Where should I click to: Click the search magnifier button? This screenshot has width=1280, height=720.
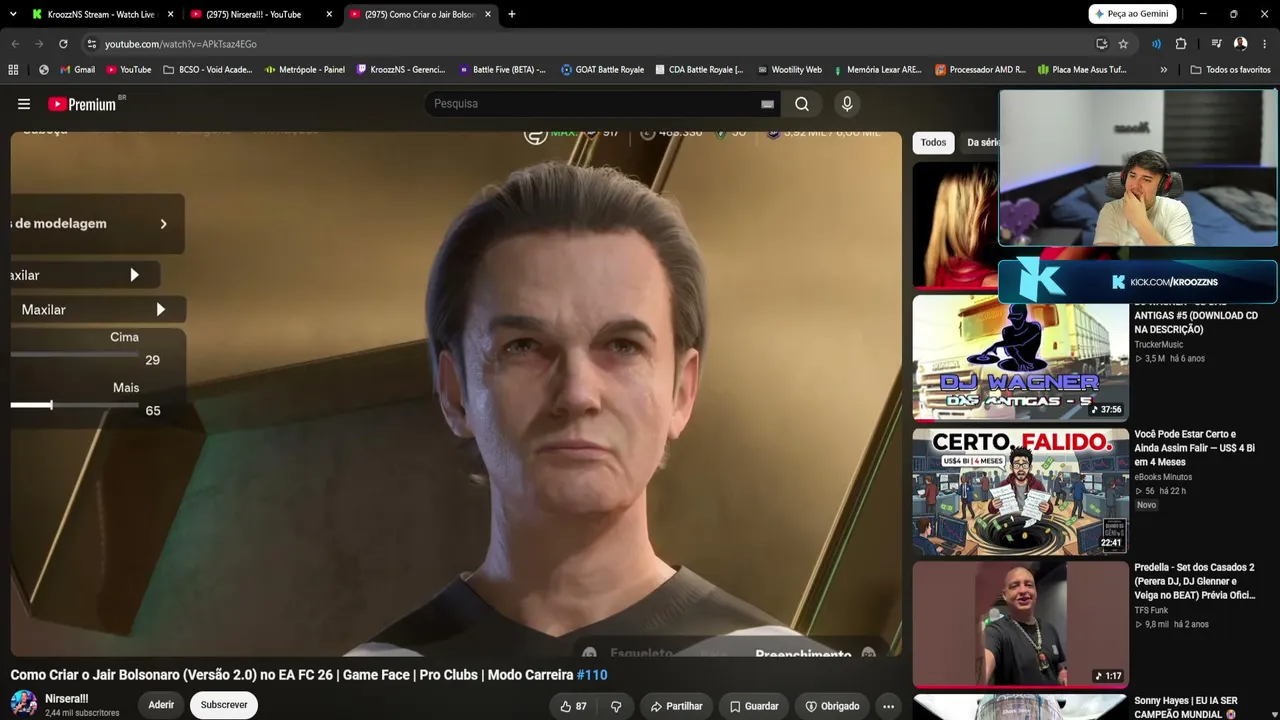802,104
